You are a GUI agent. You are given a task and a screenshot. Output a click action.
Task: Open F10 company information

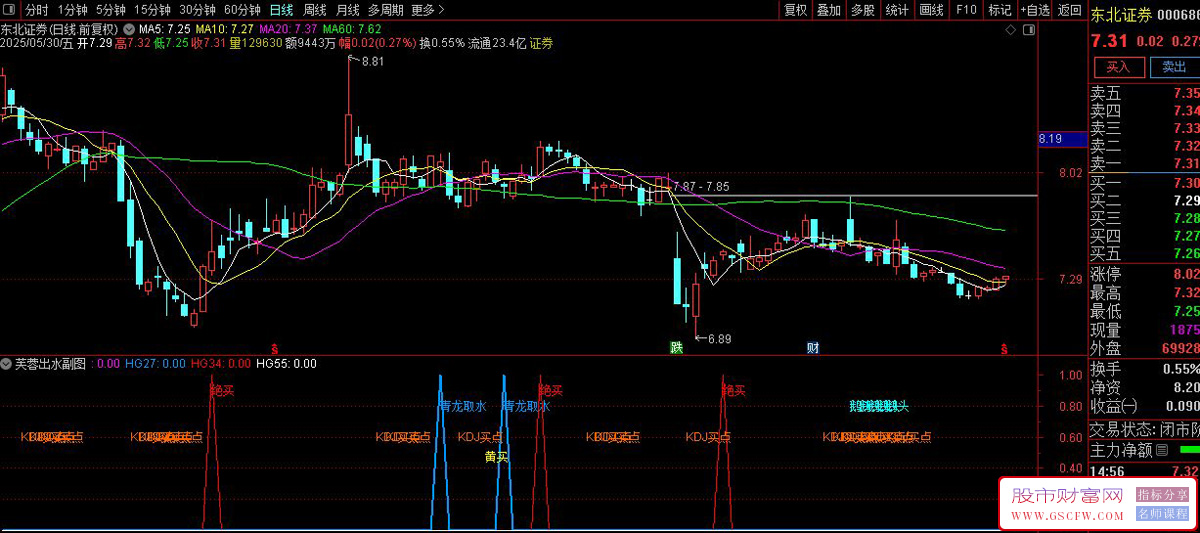[x=966, y=10]
